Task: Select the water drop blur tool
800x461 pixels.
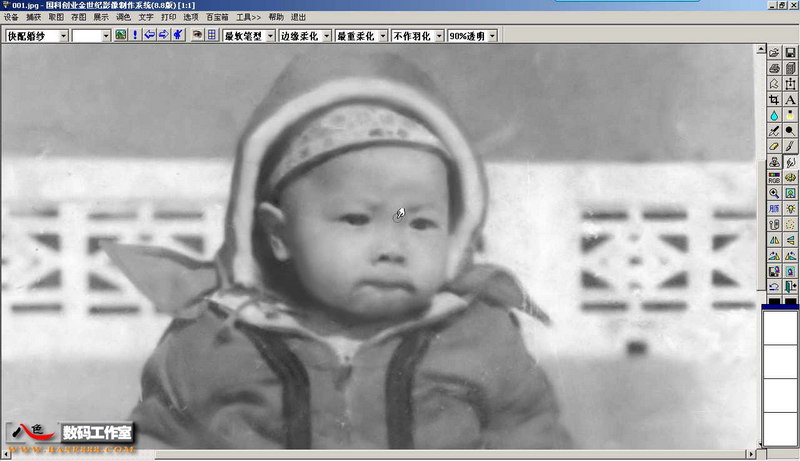Action: tap(774, 115)
